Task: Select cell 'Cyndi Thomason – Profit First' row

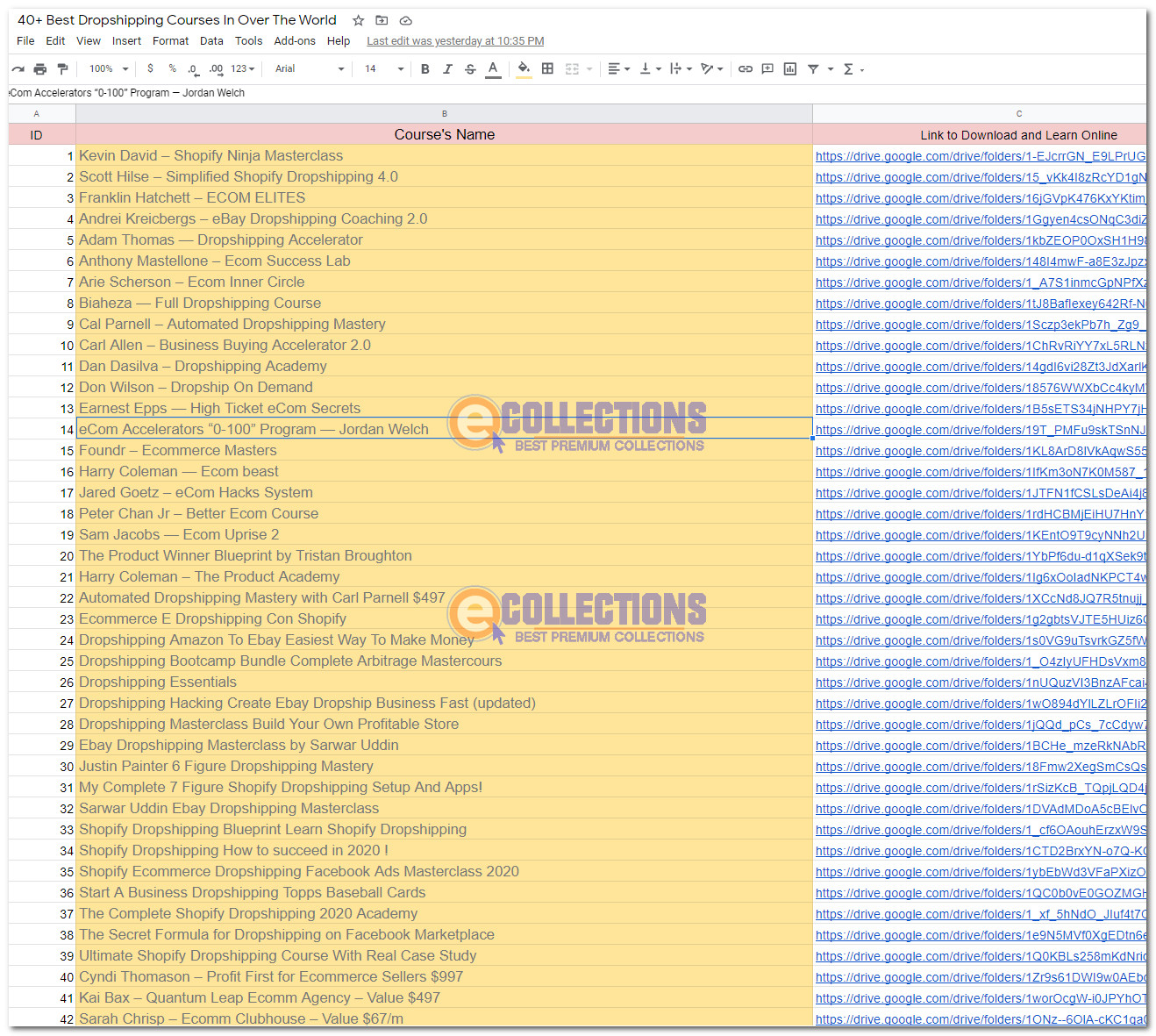Action: [444, 976]
